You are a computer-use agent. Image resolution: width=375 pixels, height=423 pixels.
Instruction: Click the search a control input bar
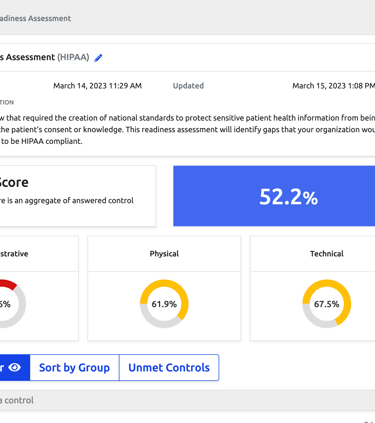click(x=187, y=400)
